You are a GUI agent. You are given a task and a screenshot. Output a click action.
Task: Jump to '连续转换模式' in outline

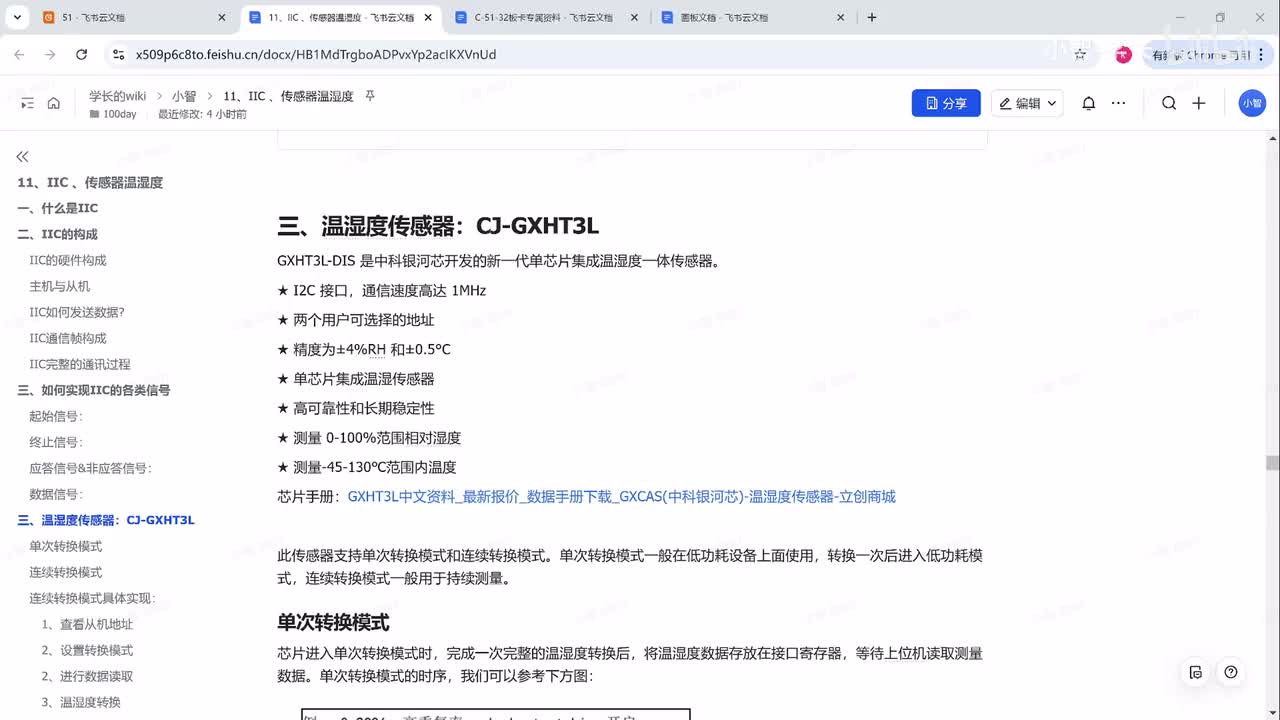coord(66,572)
